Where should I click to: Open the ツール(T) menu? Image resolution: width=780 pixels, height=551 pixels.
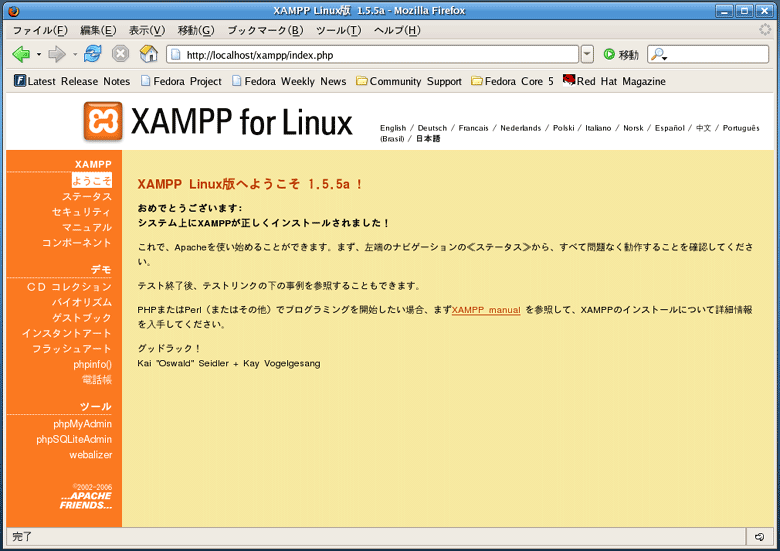338,30
